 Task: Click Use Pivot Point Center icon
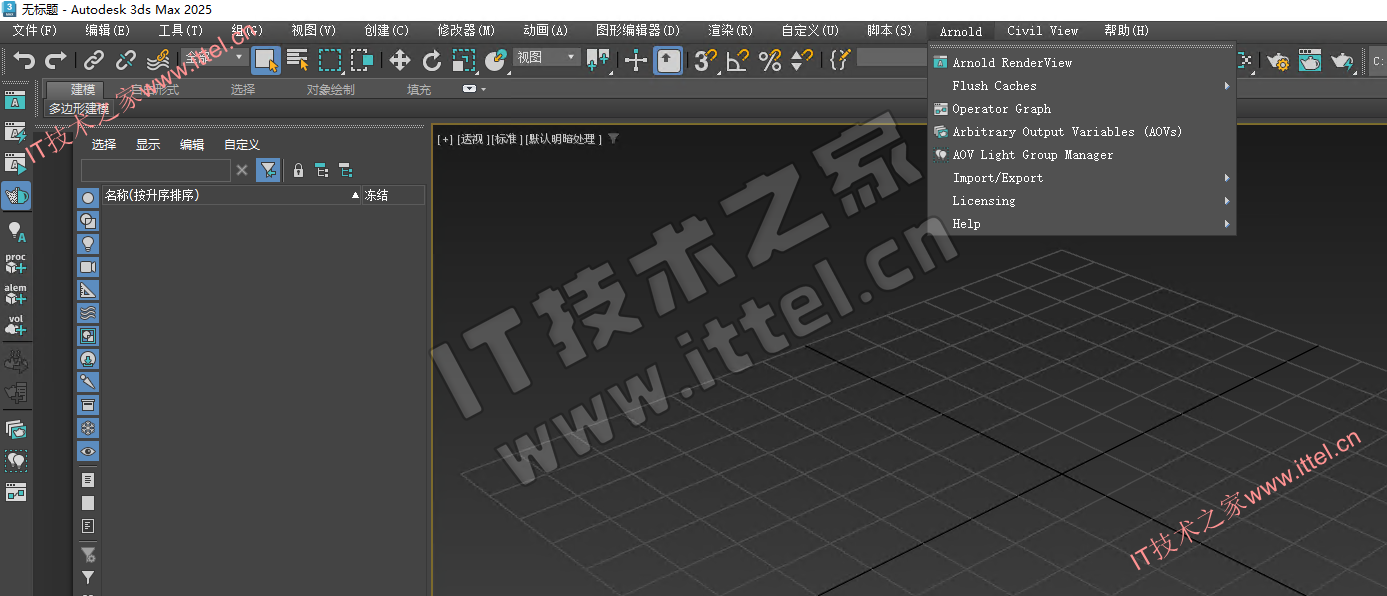(x=598, y=61)
